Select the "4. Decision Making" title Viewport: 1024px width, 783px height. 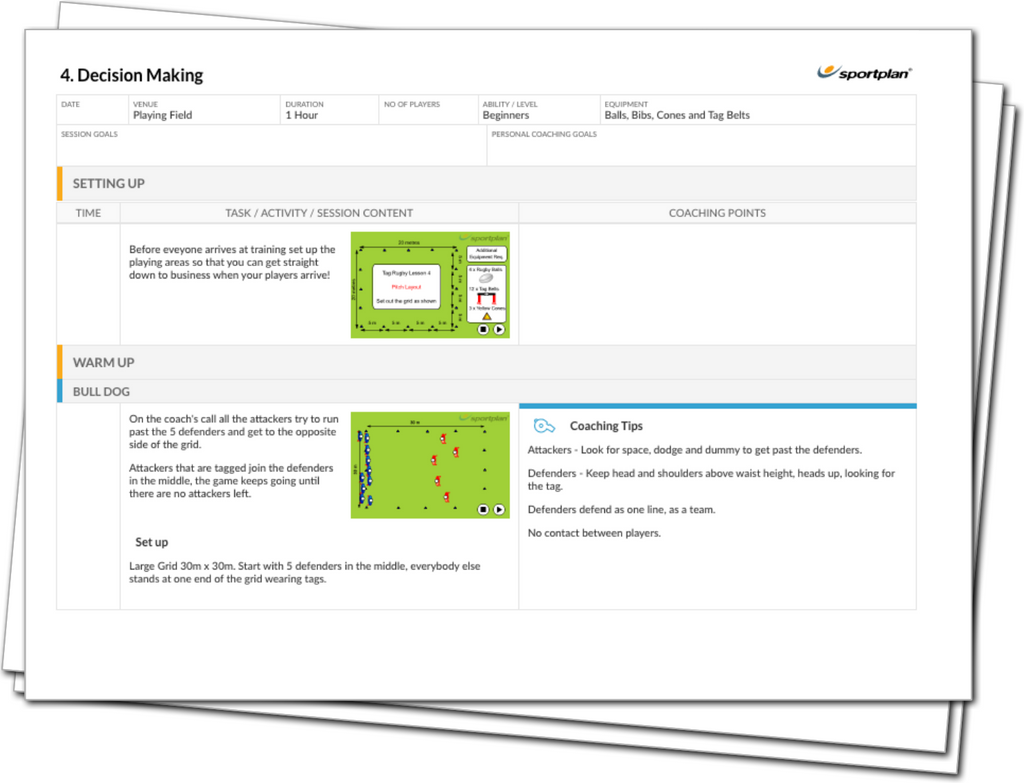click(131, 75)
